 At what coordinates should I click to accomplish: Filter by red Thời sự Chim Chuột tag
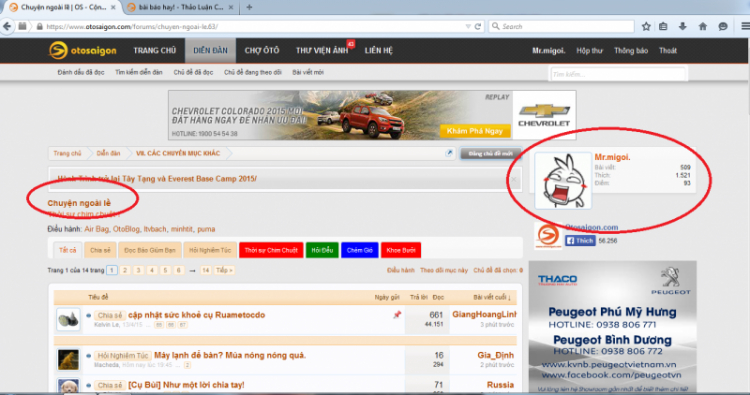click(x=271, y=250)
